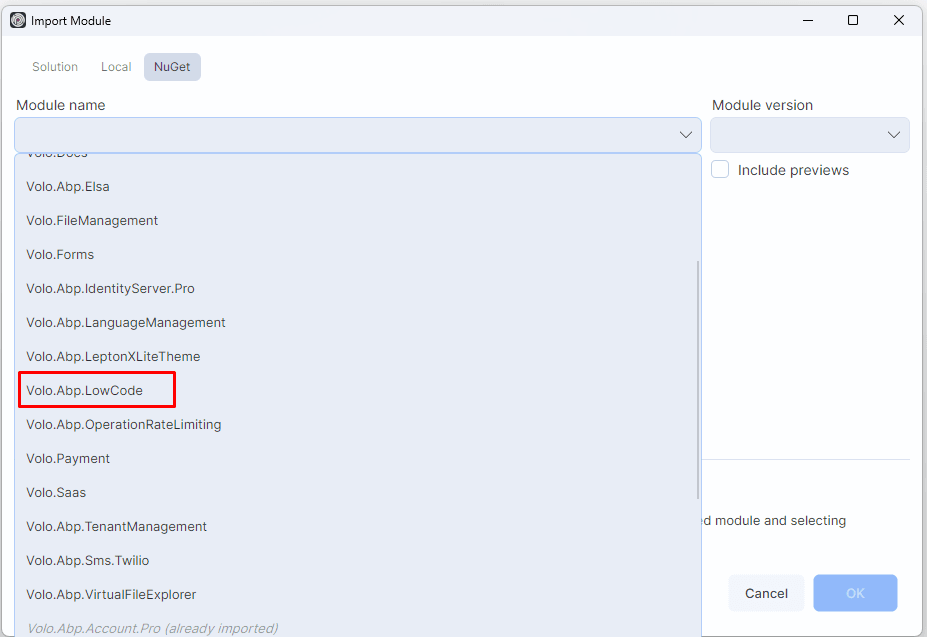Pick the Volo.Saas module
This screenshot has width=927, height=637.
(x=358, y=493)
